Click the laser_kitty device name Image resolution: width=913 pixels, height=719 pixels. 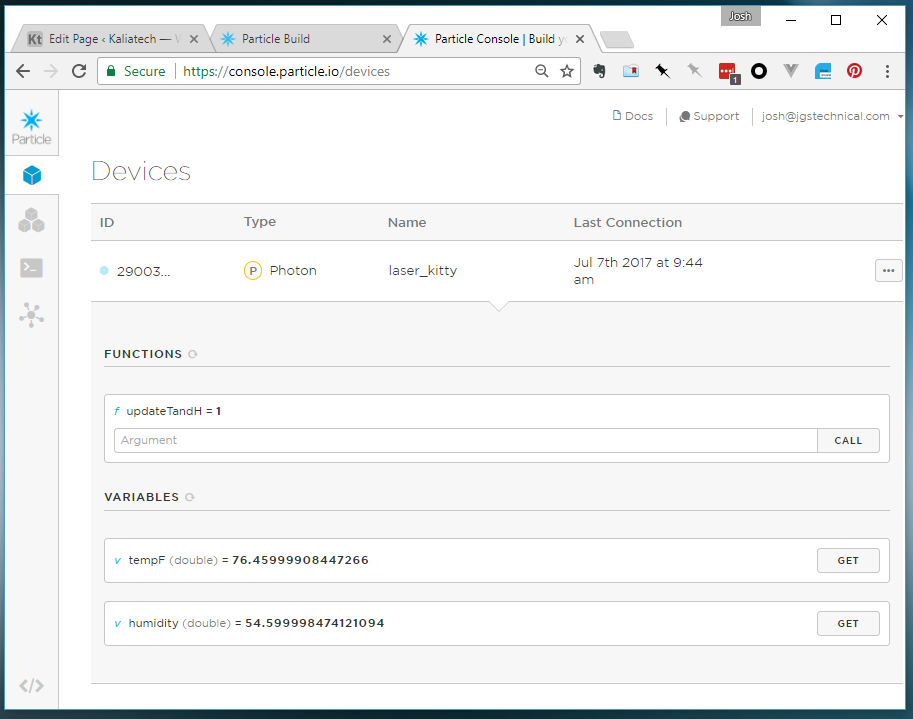pyautogui.click(x=423, y=271)
